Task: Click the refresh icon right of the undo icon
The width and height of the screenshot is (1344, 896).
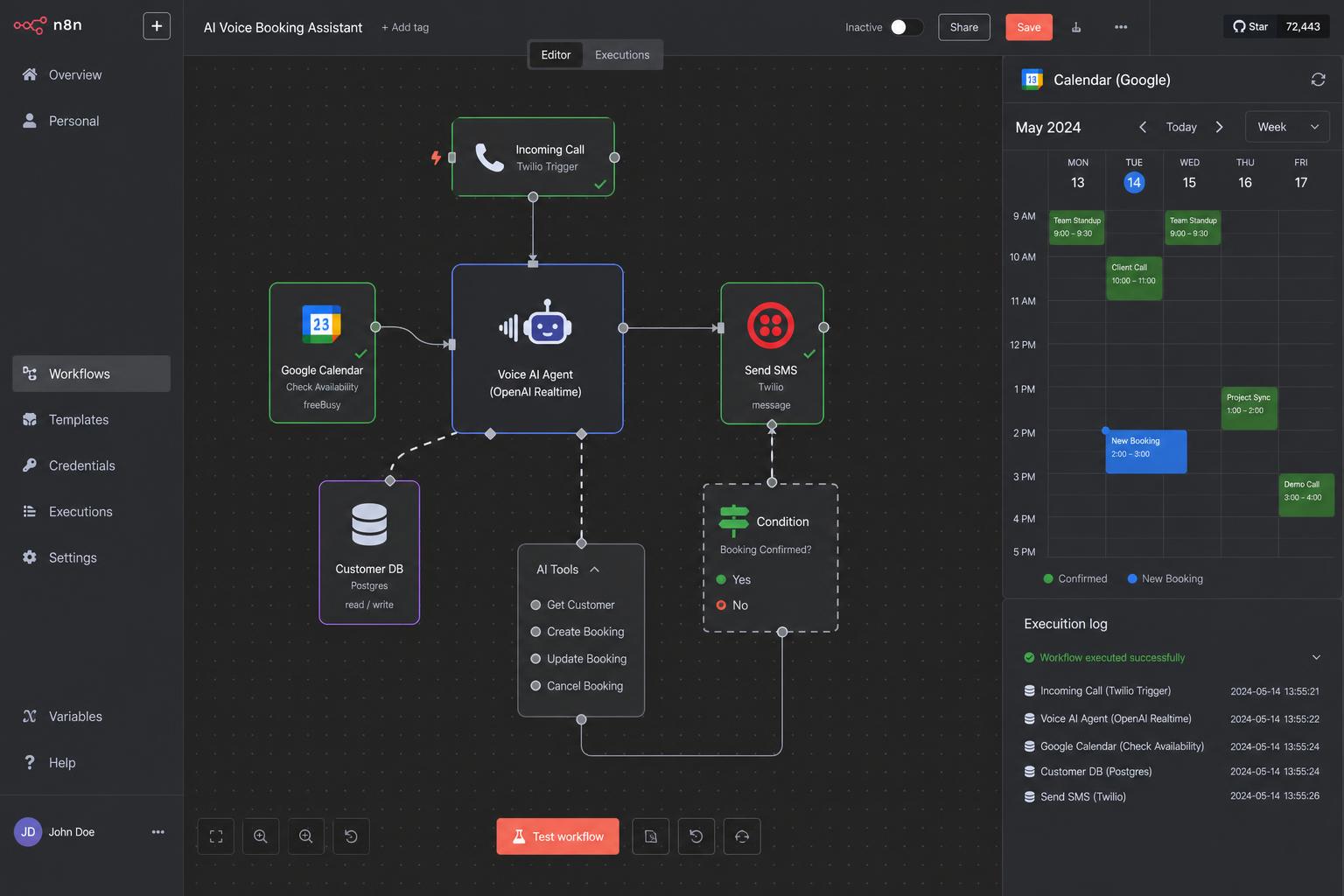Action: (x=742, y=836)
